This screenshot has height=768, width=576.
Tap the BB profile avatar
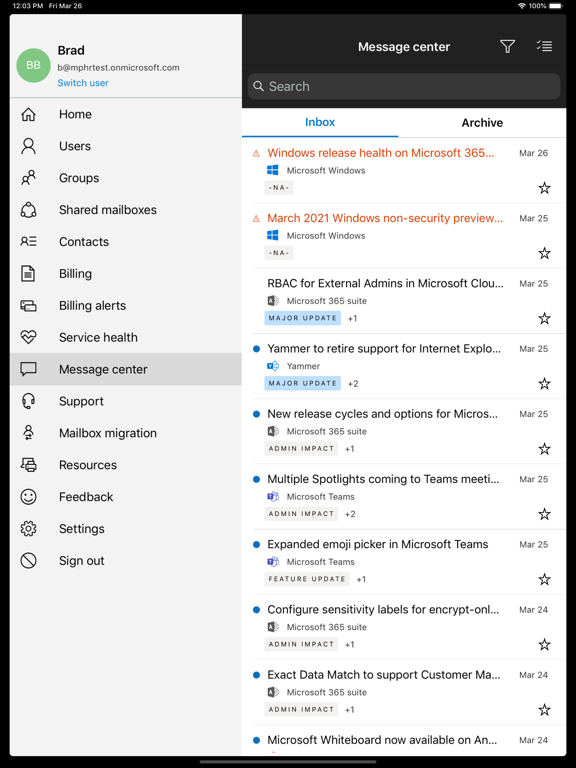pos(33,65)
